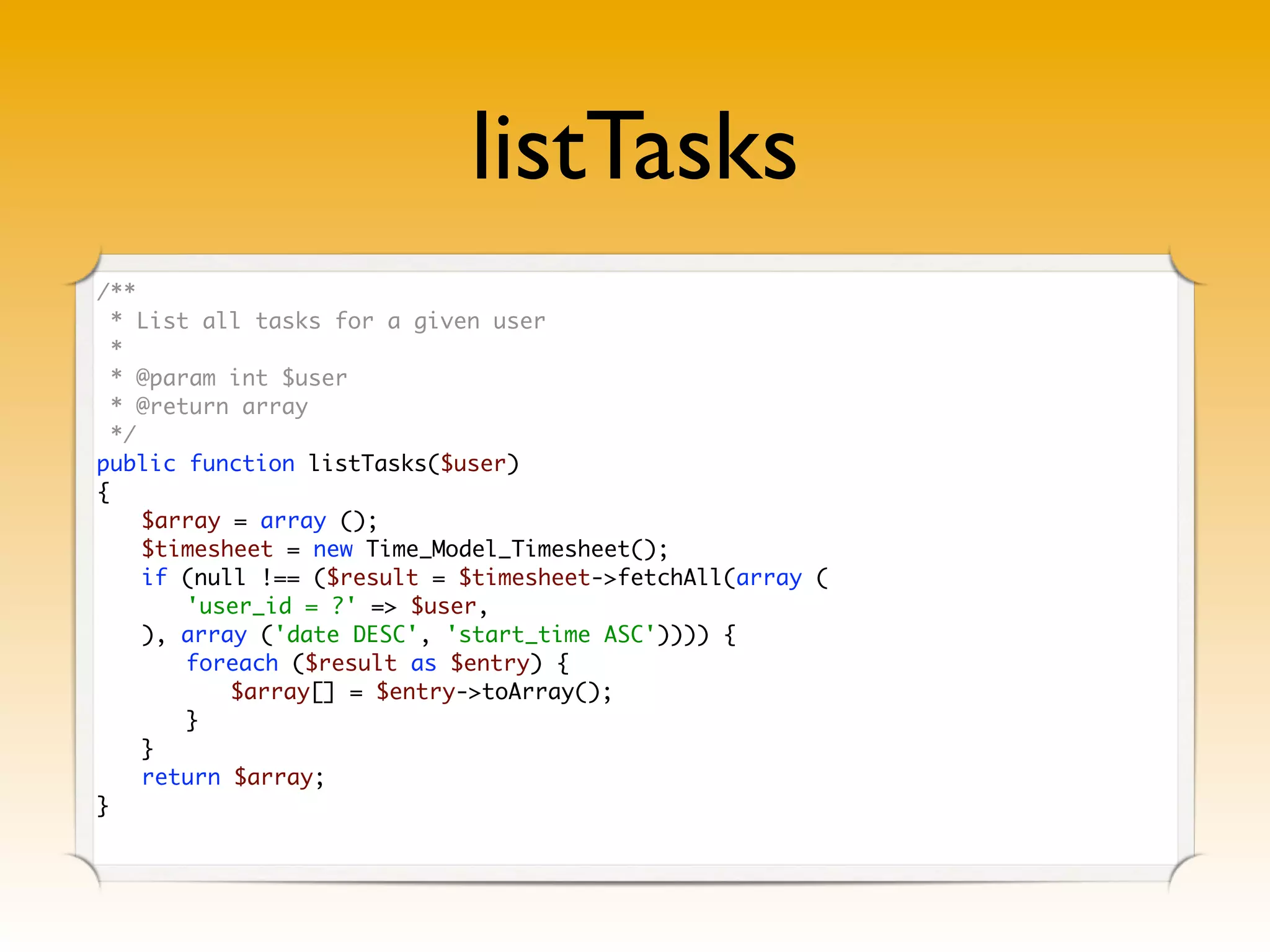This screenshot has height=952, width=1270.
Task: Click the '$array = array ();' line
Action: [x=259, y=521]
